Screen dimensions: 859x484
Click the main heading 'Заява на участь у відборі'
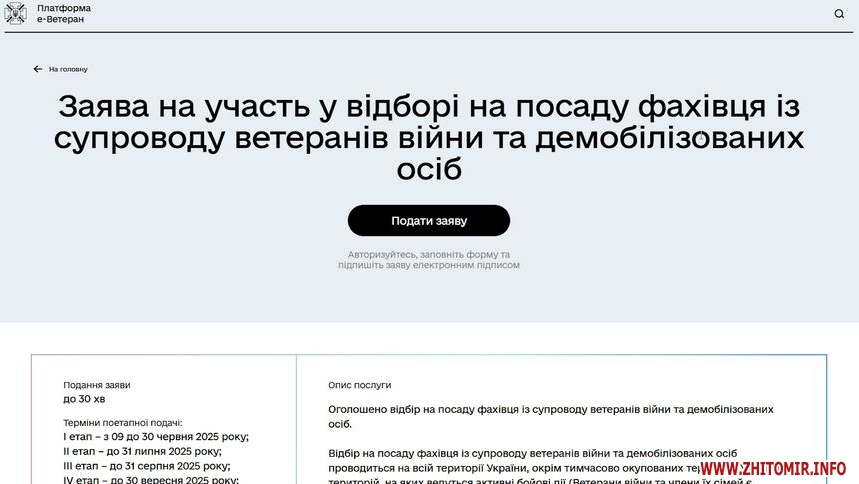tap(428, 137)
